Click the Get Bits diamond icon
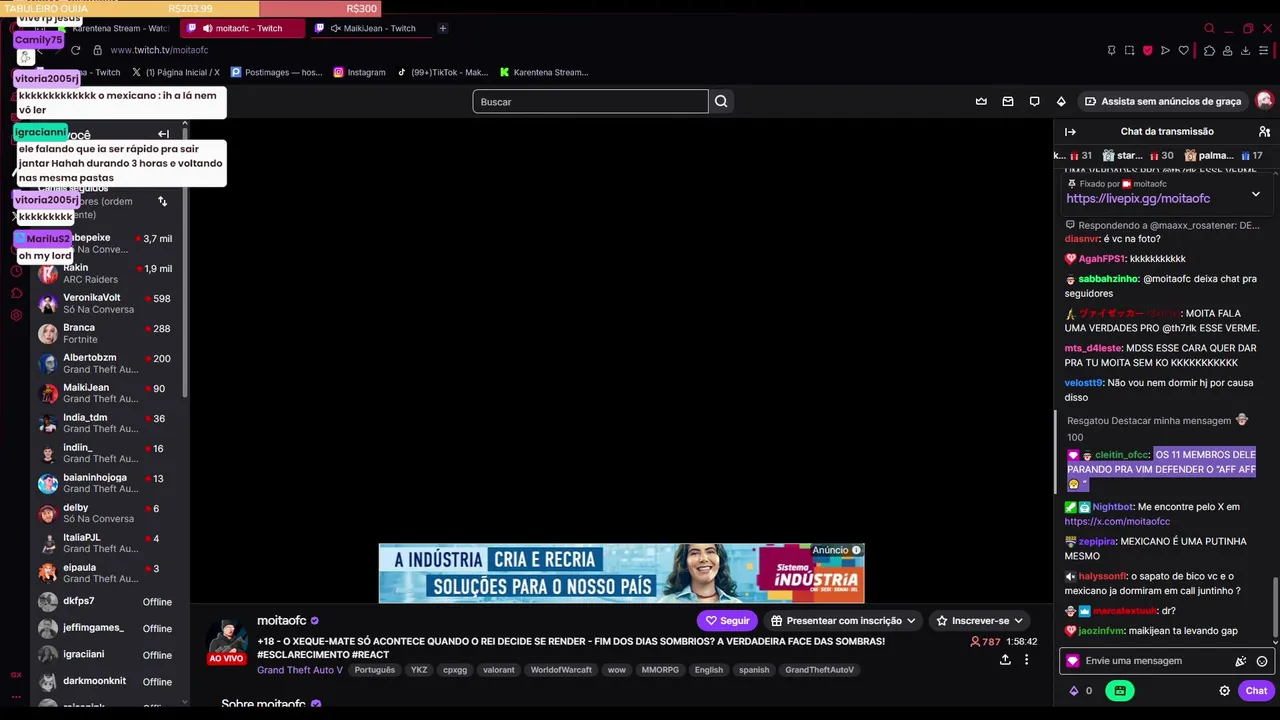Image resolution: width=1280 pixels, height=720 pixels. pos(1061,101)
